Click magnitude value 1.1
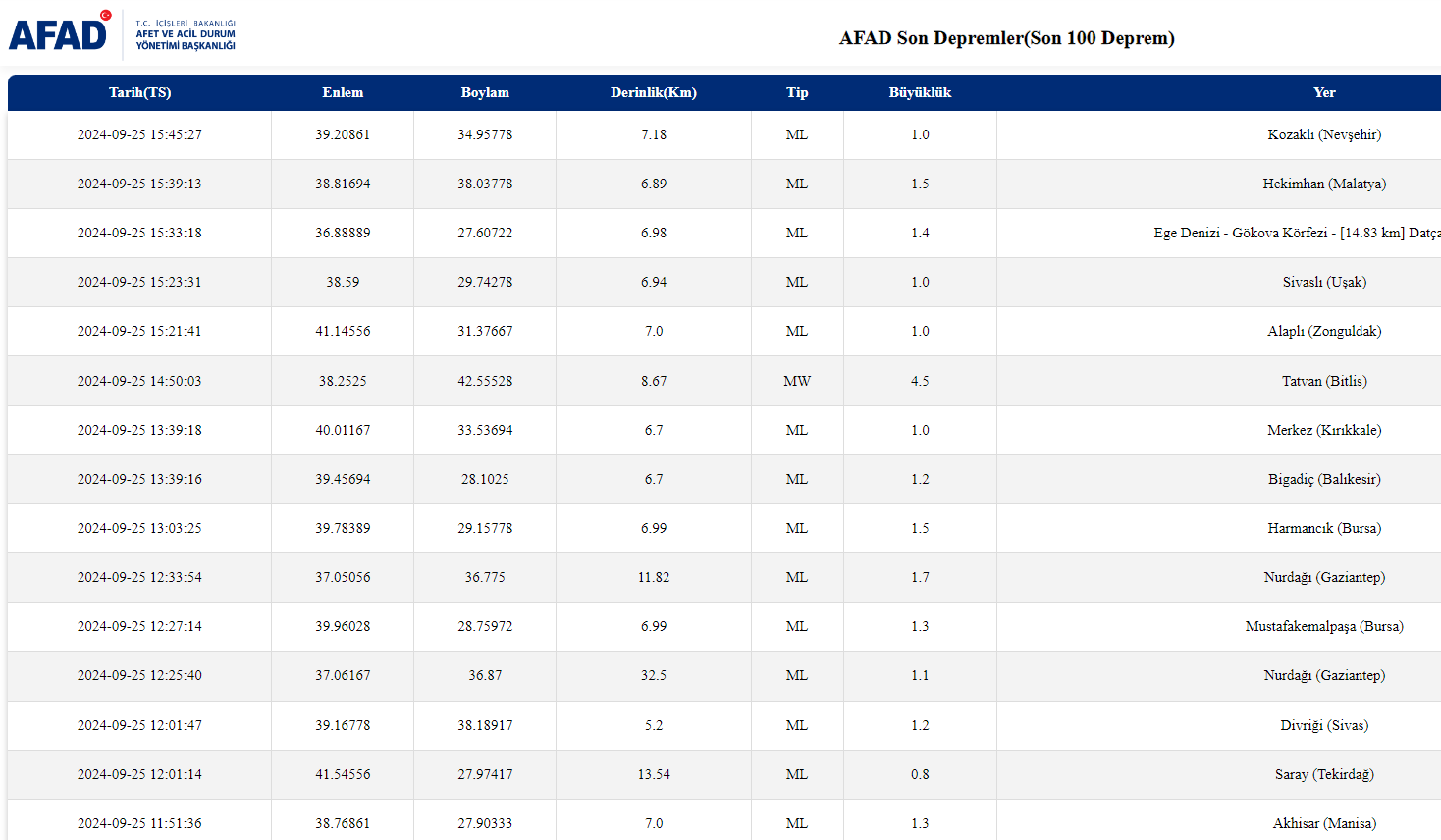This screenshot has width=1441, height=840. (x=920, y=675)
